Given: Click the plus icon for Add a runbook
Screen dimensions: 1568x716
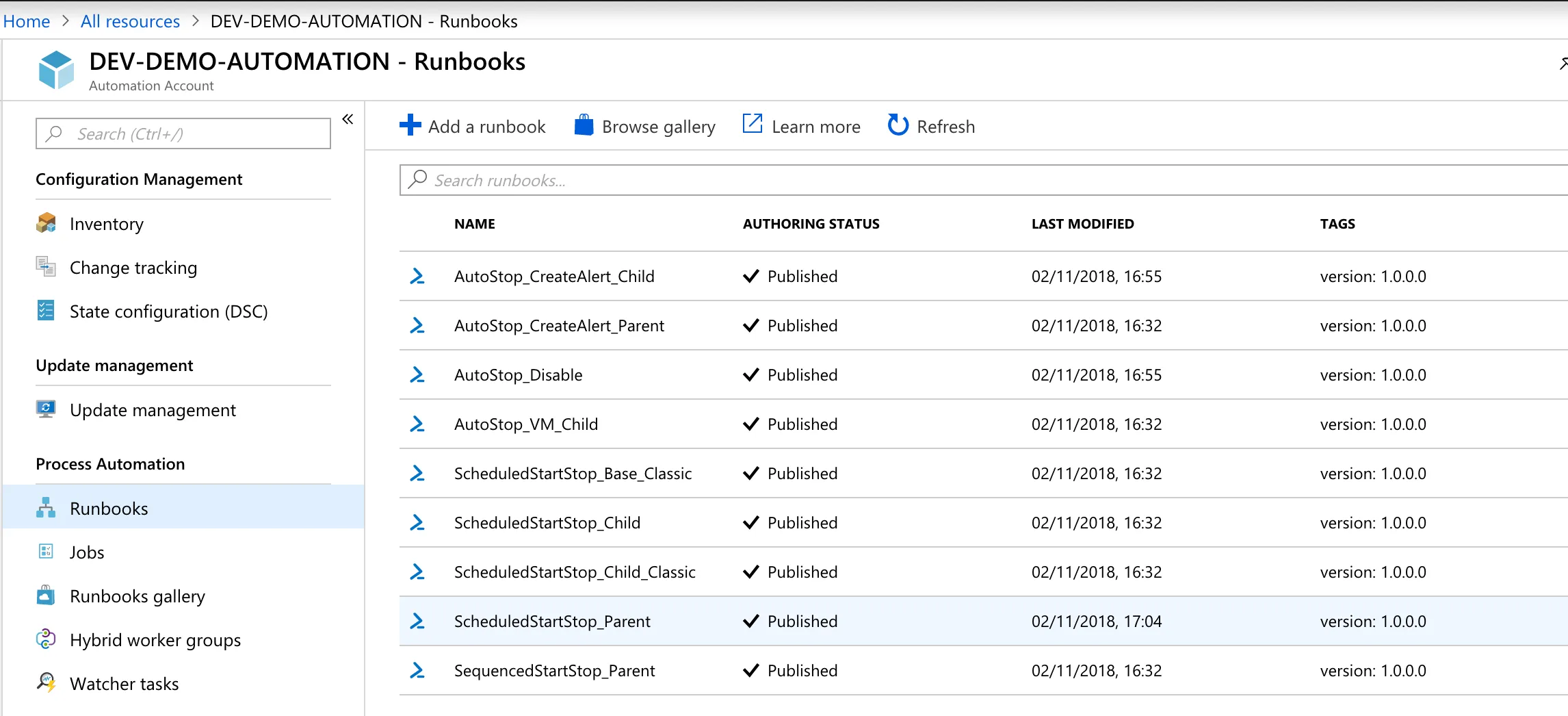Looking at the screenshot, I should click(409, 125).
